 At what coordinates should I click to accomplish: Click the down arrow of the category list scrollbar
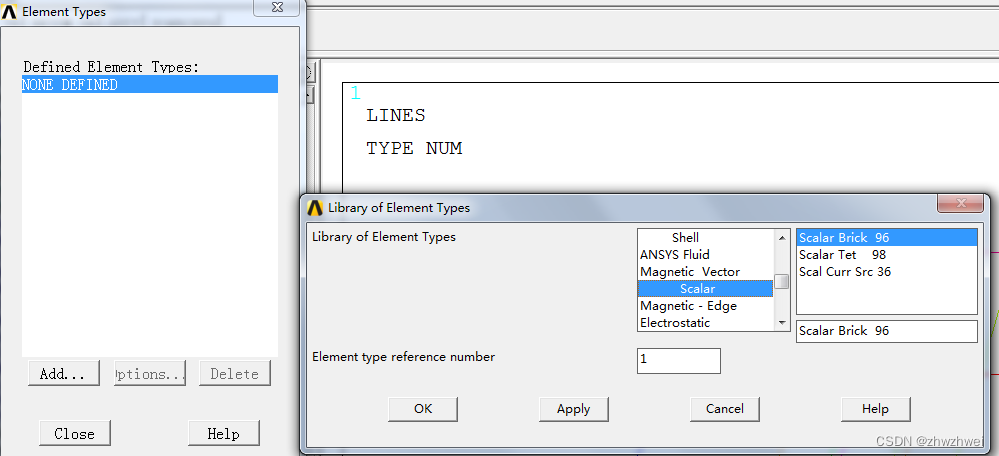pyautogui.click(x=782, y=323)
